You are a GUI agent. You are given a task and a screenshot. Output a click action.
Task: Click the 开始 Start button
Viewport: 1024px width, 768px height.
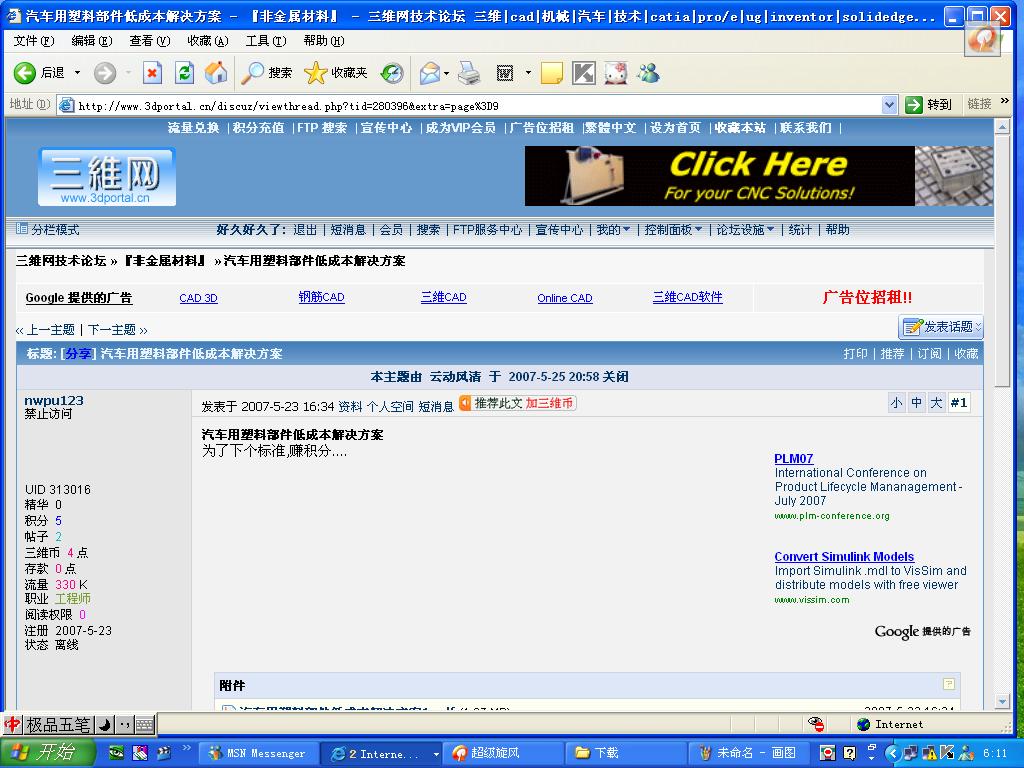(x=47, y=753)
